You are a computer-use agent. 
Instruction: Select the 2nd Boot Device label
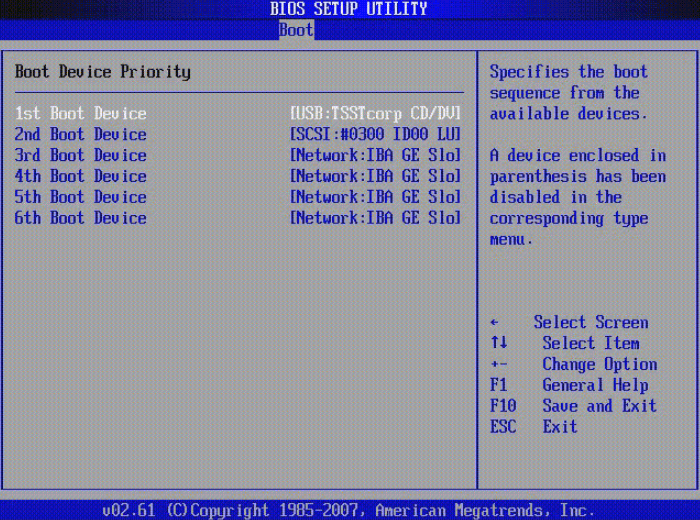pyautogui.click(x=80, y=135)
